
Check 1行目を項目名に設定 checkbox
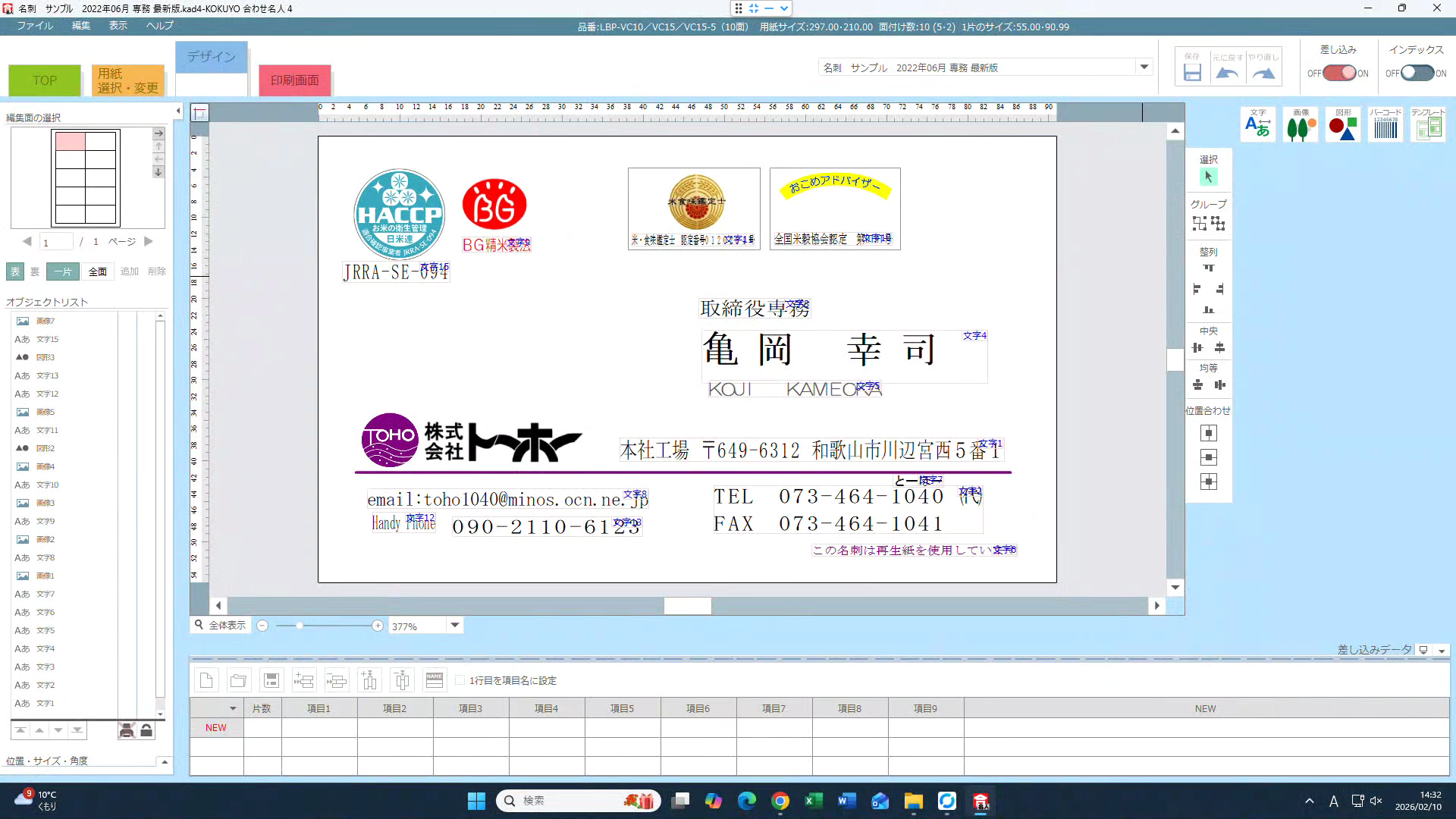pyautogui.click(x=460, y=680)
